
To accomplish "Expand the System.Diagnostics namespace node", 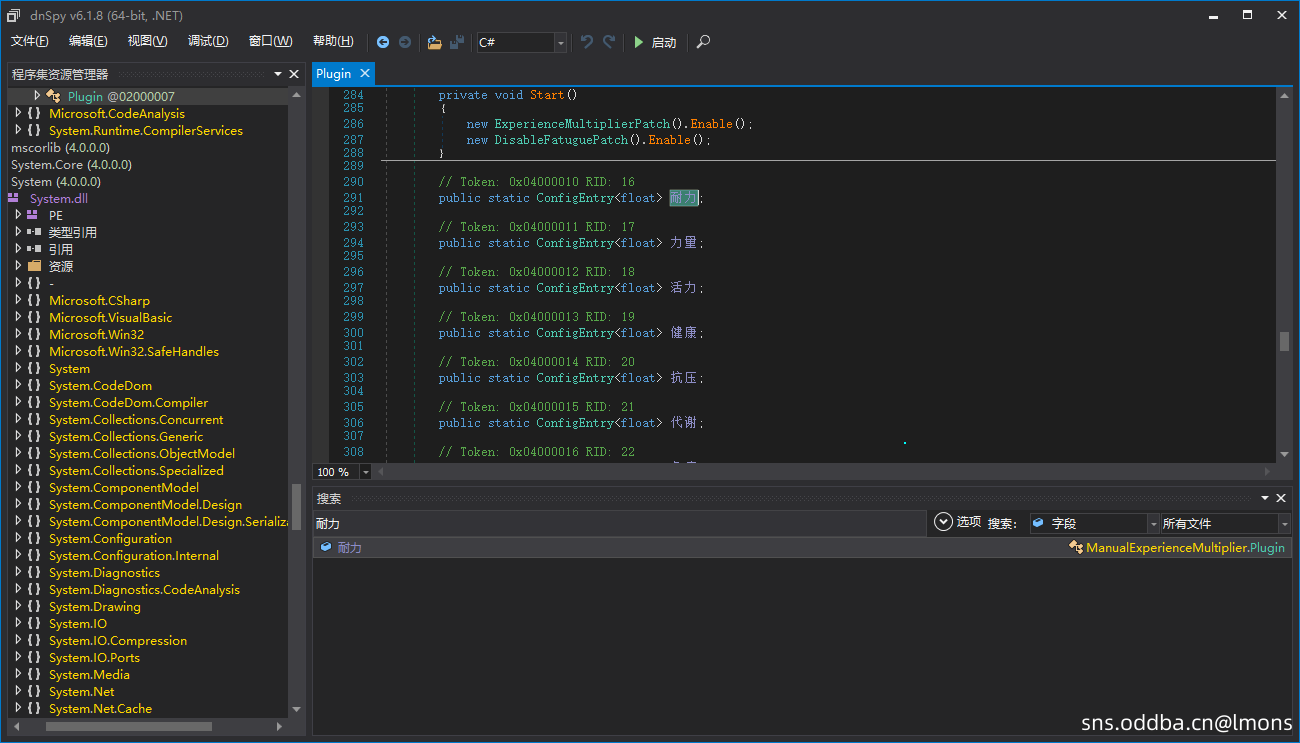I will click(18, 573).
